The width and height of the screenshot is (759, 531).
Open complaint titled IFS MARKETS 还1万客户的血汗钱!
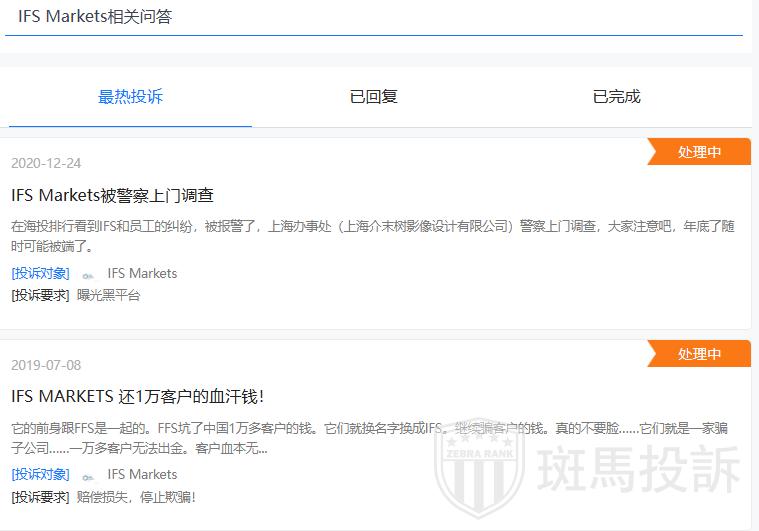coord(137,396)
